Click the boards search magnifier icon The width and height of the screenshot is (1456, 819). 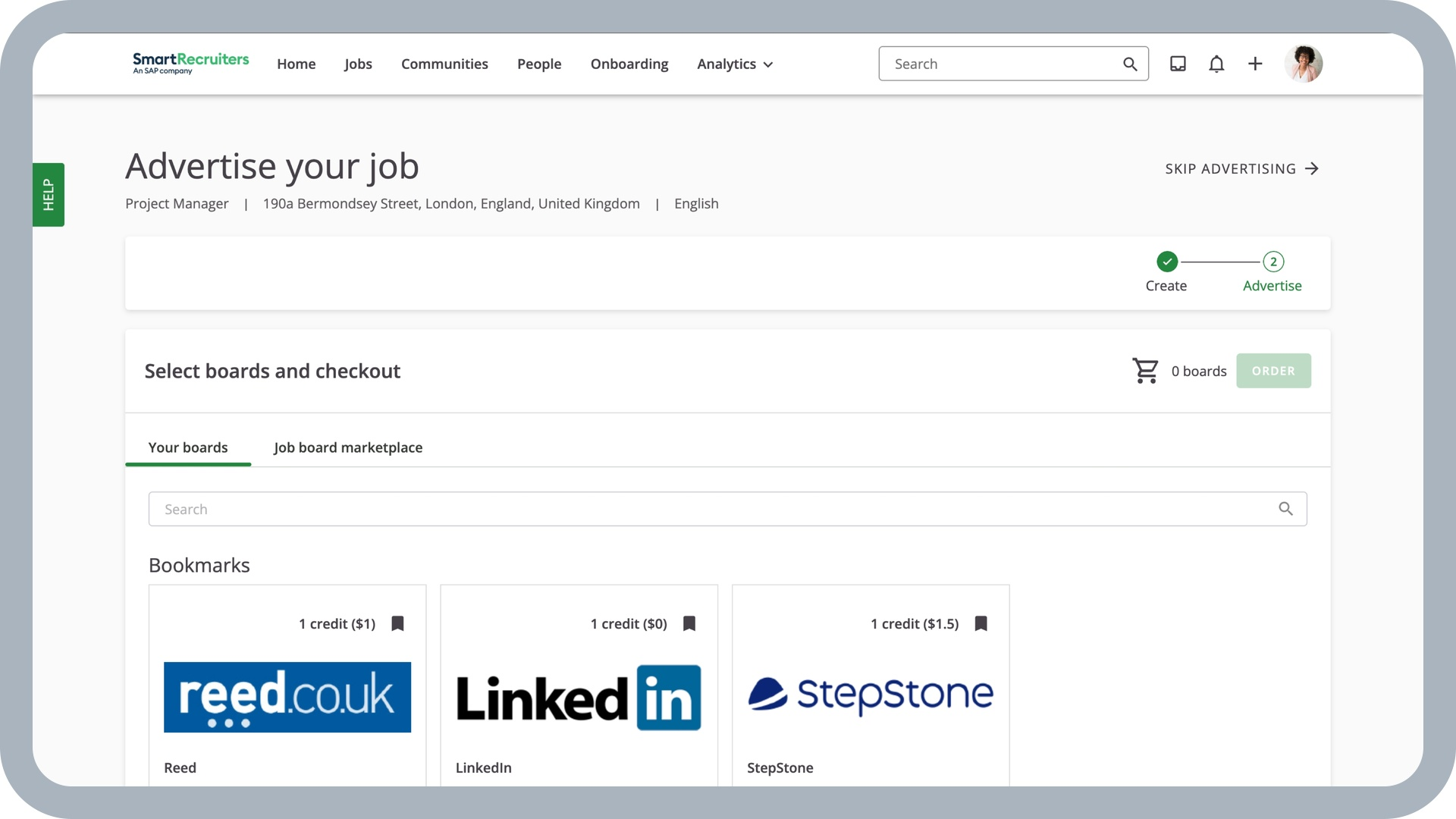pos(1285,509)
